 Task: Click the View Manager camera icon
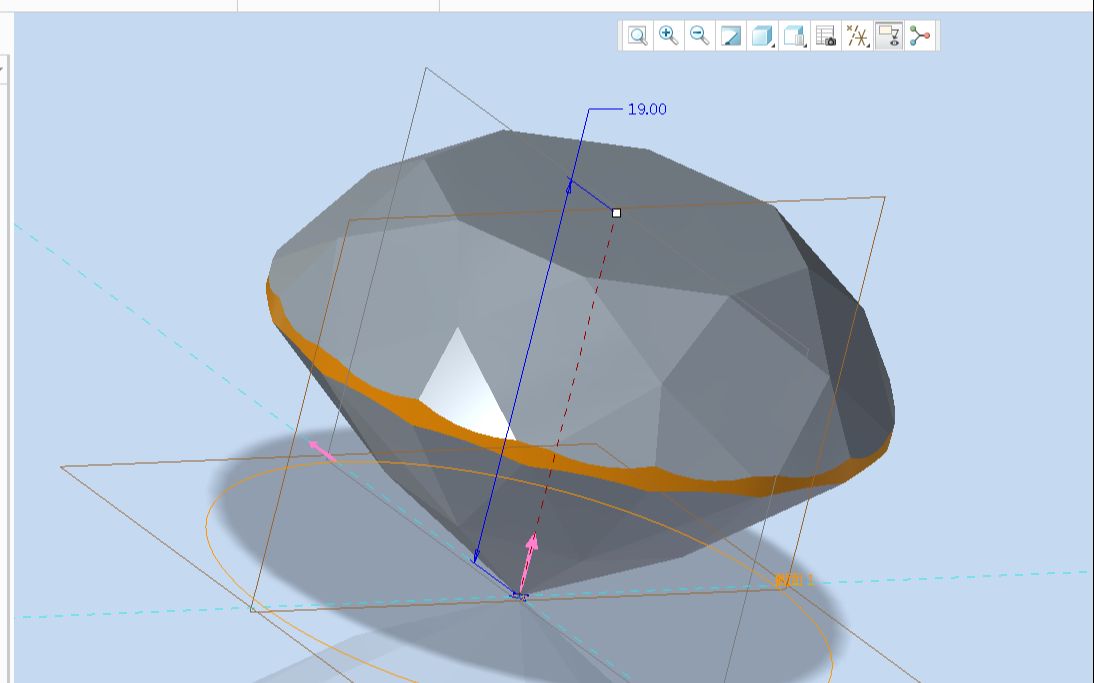tap(824, 34)
